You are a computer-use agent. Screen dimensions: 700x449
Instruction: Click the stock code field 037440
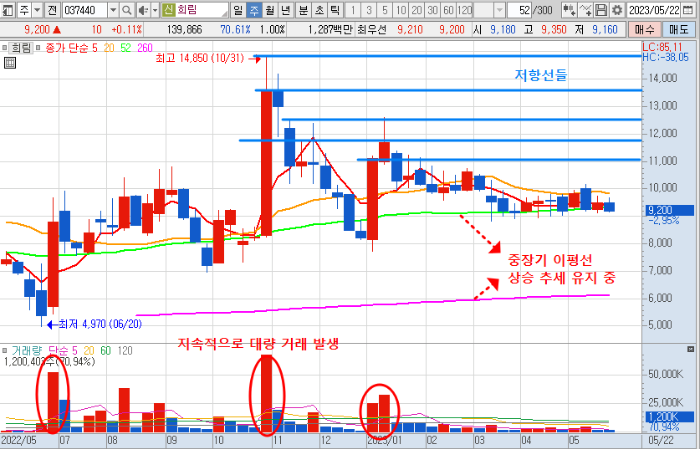[84, 10]
